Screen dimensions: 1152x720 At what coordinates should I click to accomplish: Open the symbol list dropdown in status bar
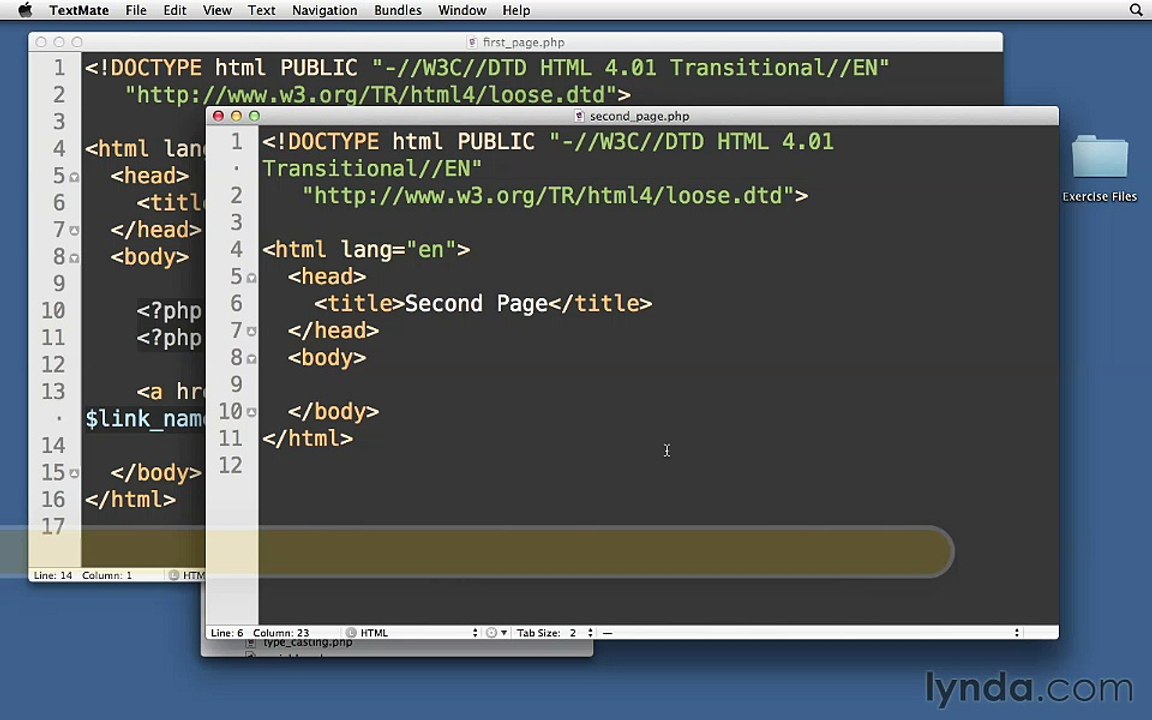coord(811,633)
